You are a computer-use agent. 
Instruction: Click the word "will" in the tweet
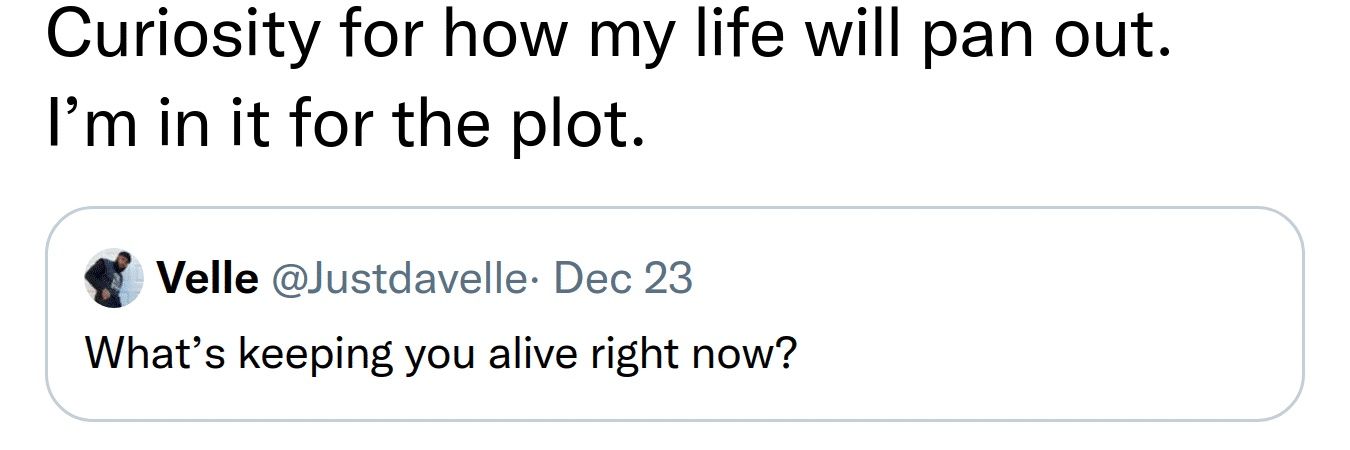pyautogui.click(x=849, y=36)
